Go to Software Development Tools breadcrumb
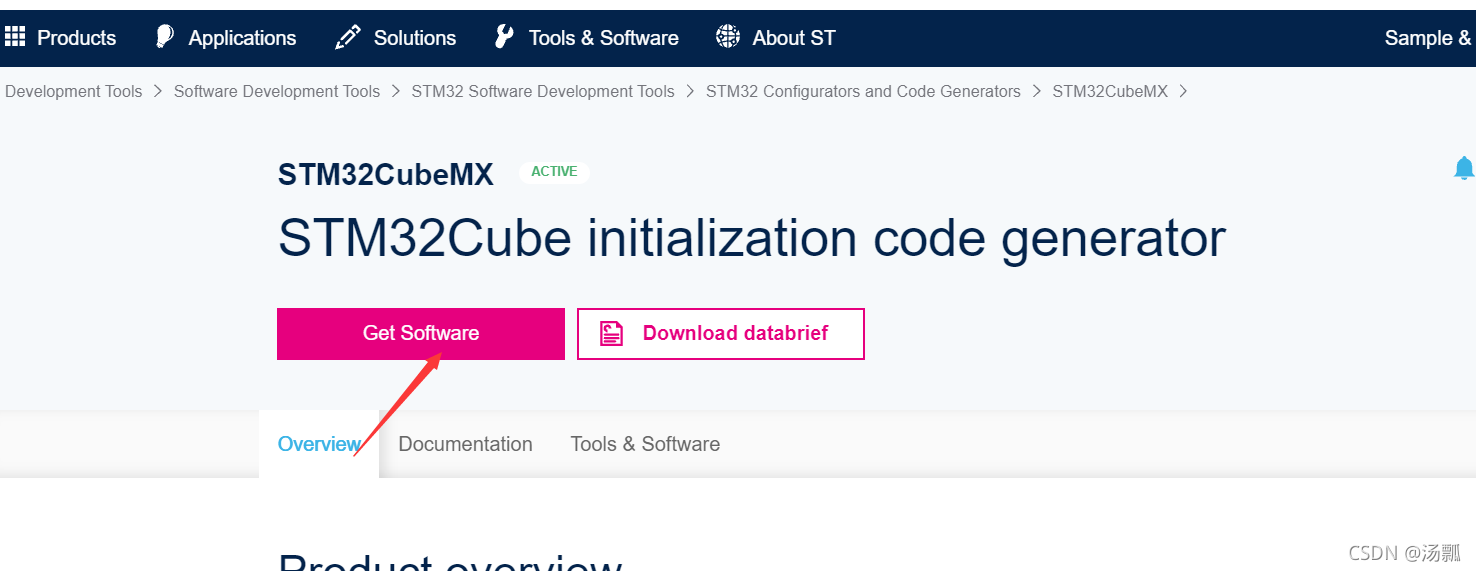The width and height of the screenshot is (1476, 571). pos(277,91)
